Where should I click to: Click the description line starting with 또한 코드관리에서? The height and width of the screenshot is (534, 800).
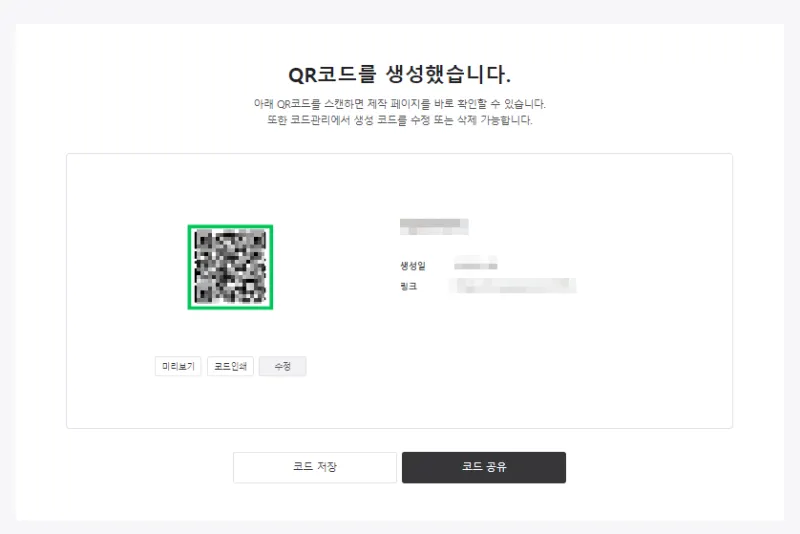click(x=399, y=120)
